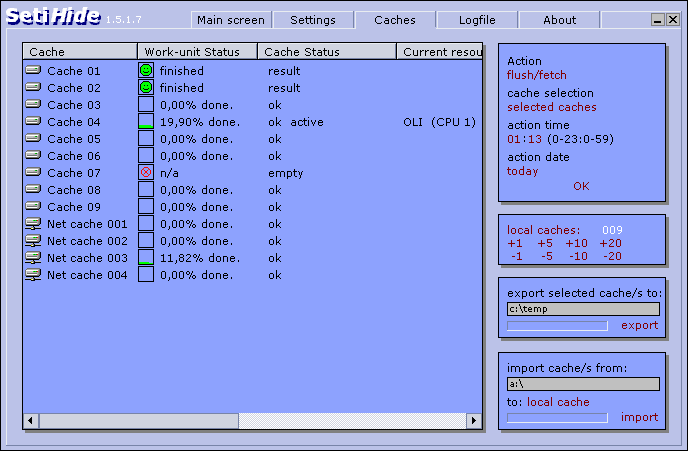
Task: Click the network icon for Net cache 001
Action: (33, 224)
